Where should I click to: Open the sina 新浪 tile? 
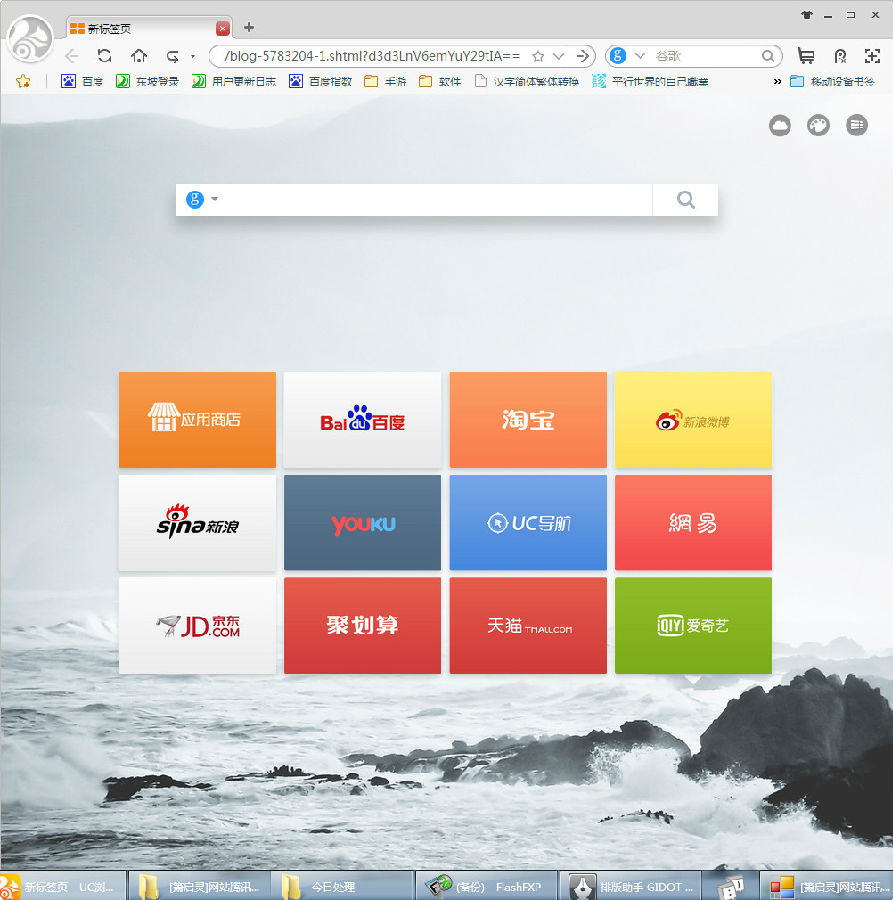197,522
